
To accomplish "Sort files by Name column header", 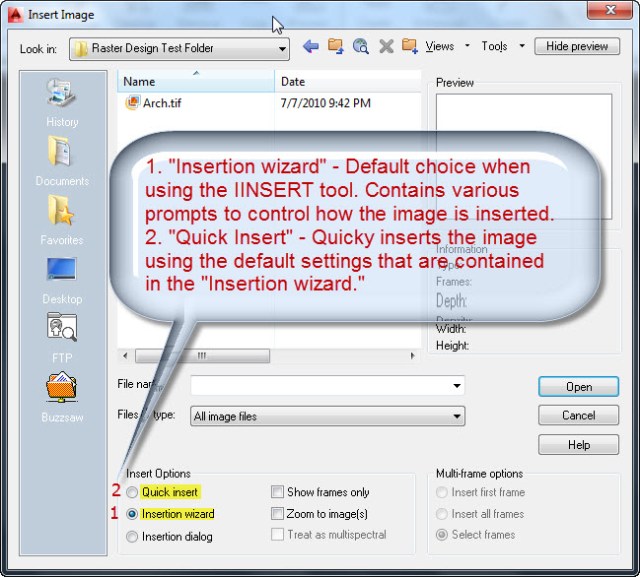I will click(196, 81).
